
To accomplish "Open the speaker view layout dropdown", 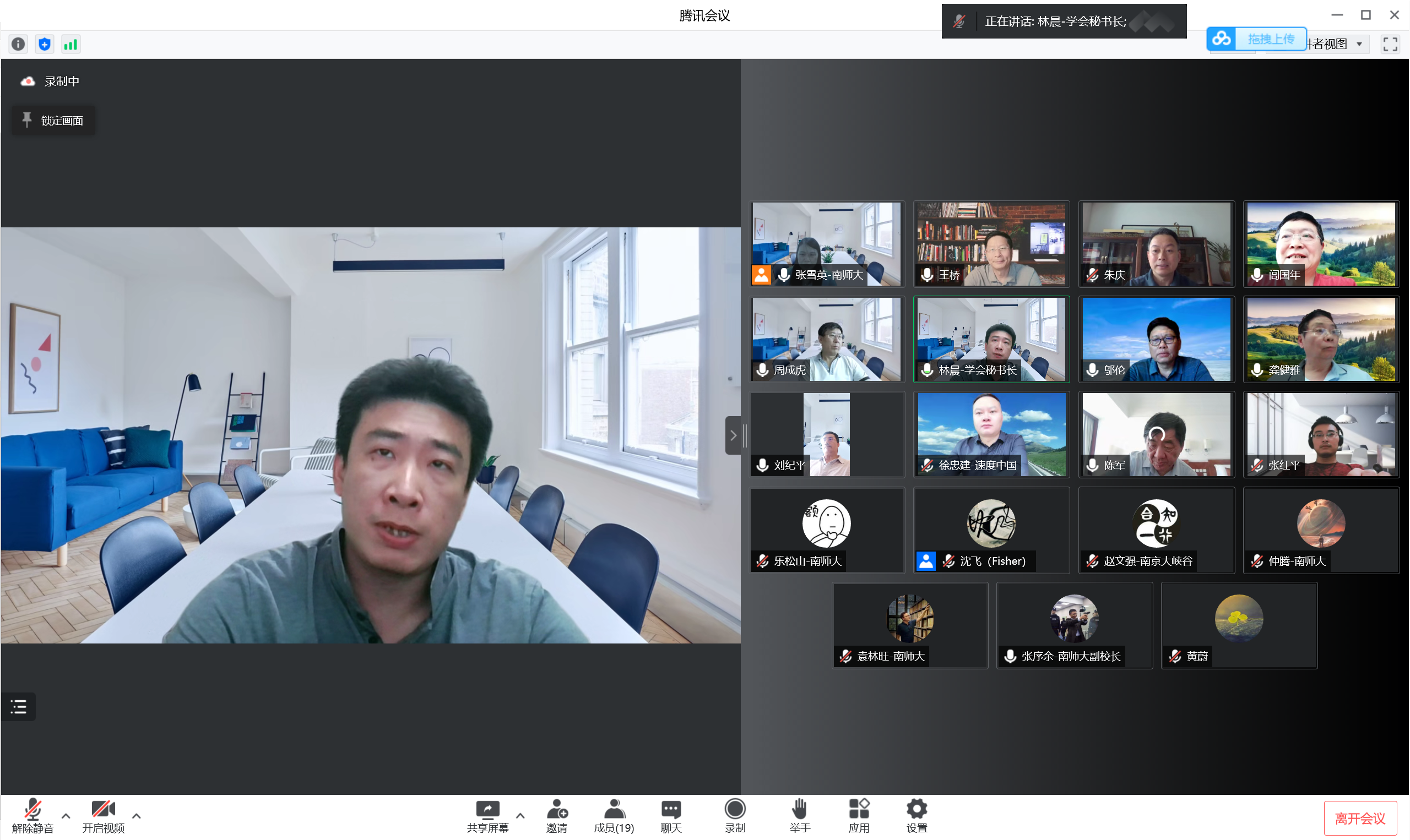I will pyautogui.click(x=1337, y=44).
